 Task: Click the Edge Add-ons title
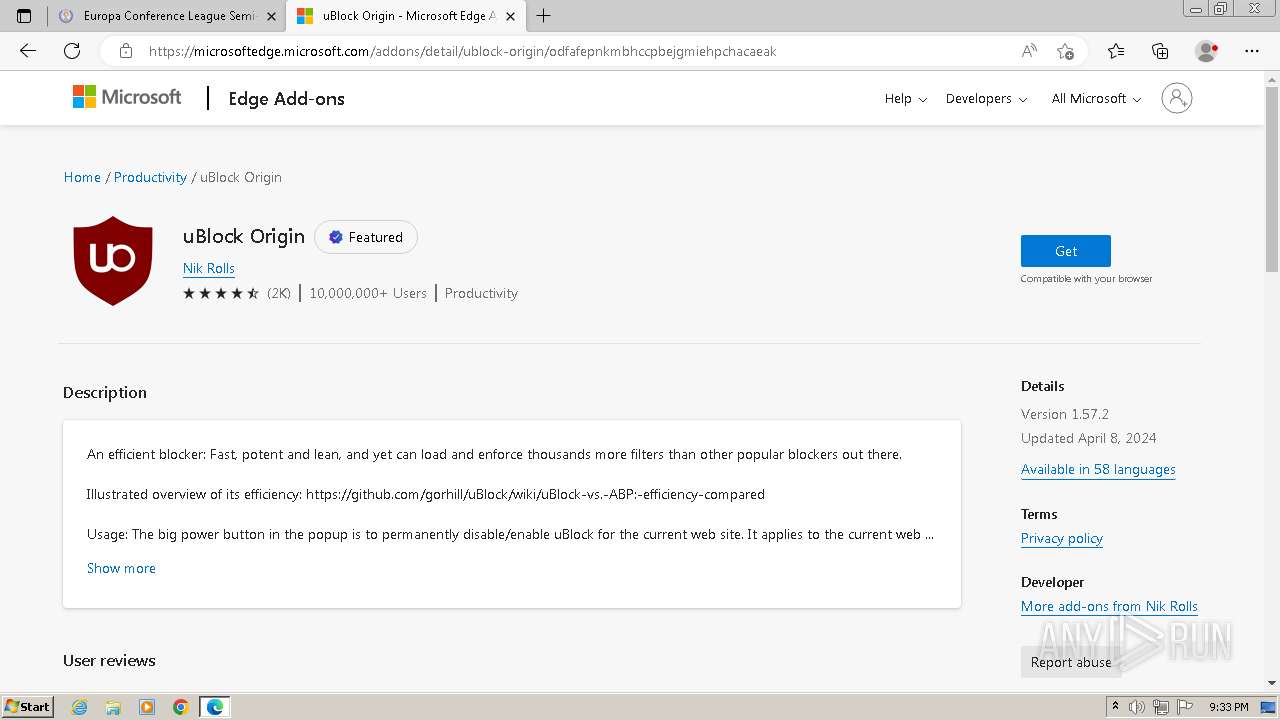286,98
